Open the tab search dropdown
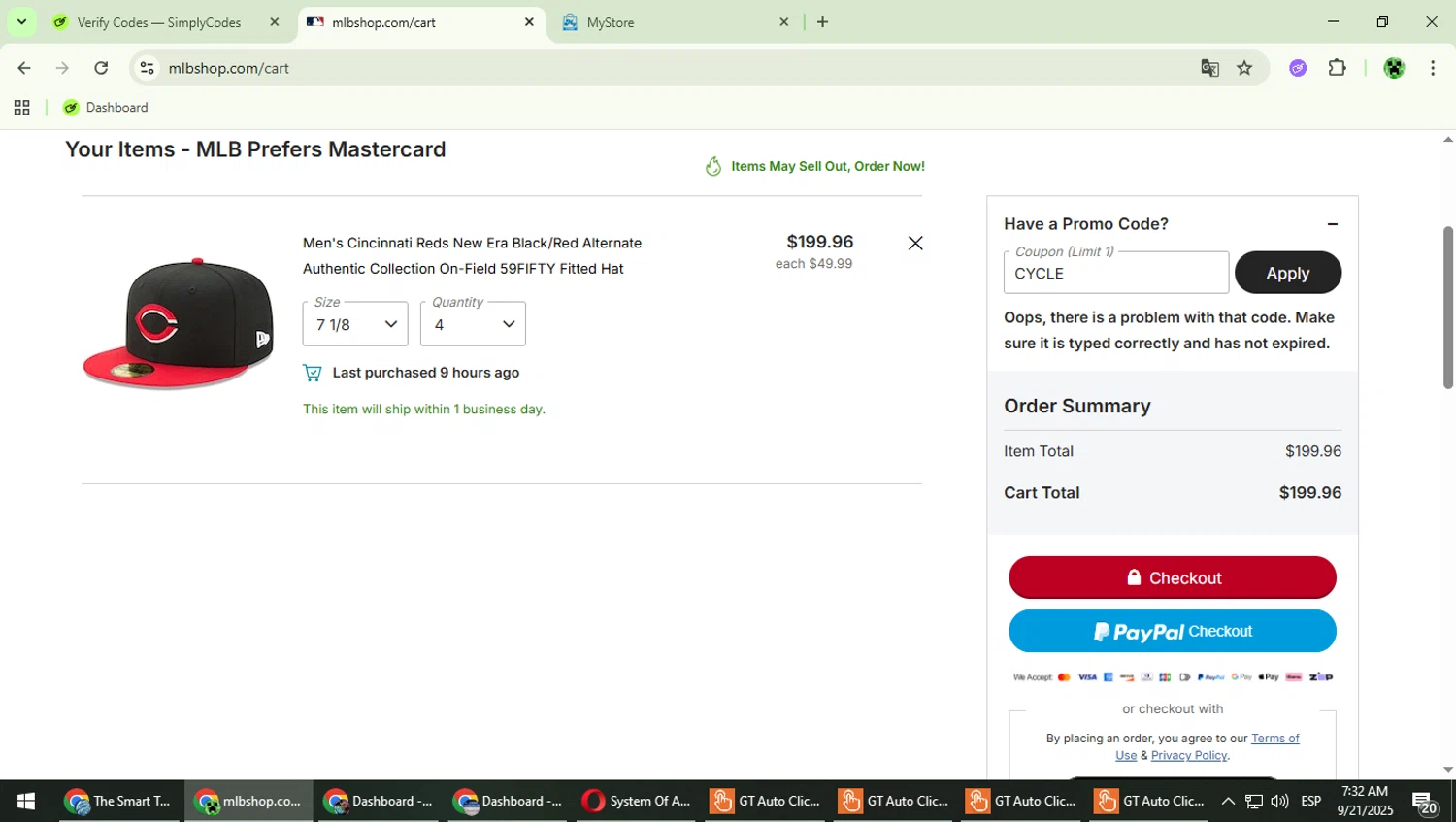 tap(21, 22)
